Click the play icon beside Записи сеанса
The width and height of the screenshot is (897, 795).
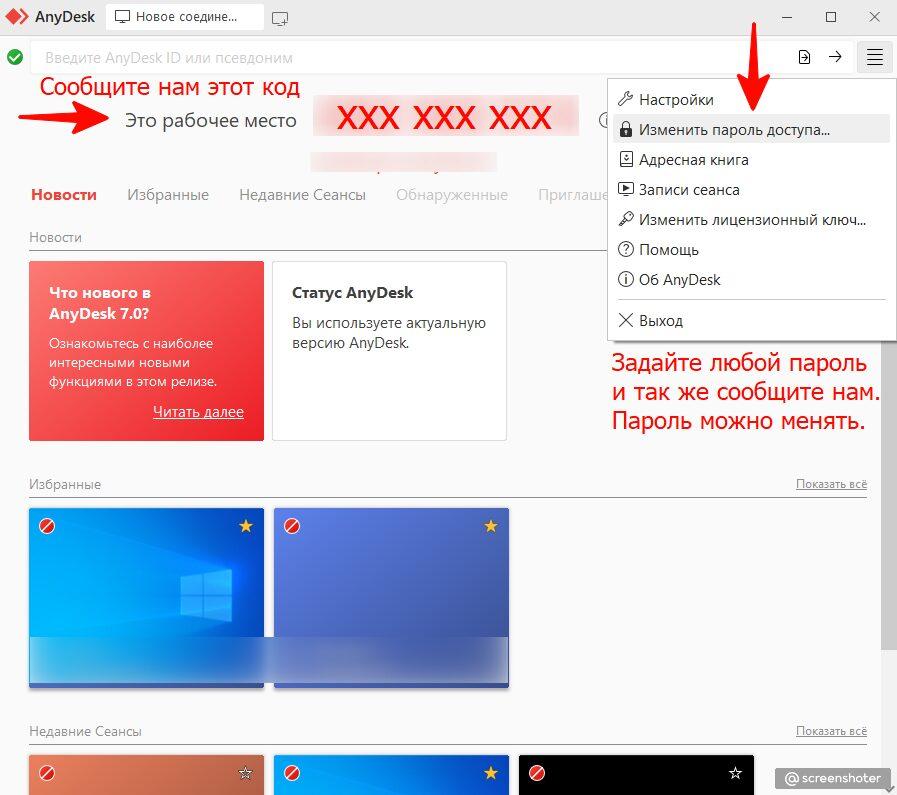[x=626, y=189]
